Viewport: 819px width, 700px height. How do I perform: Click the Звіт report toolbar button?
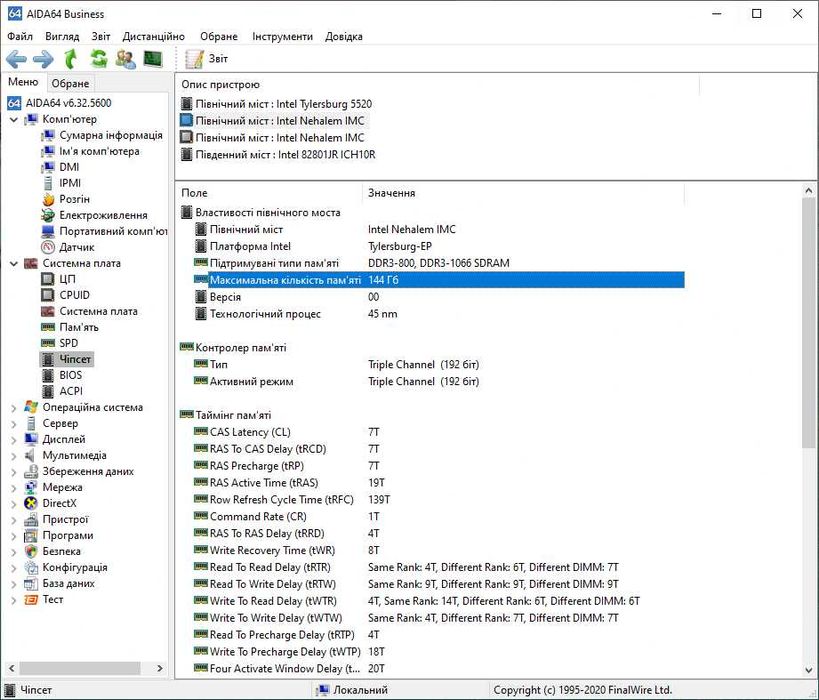(207, 59)
